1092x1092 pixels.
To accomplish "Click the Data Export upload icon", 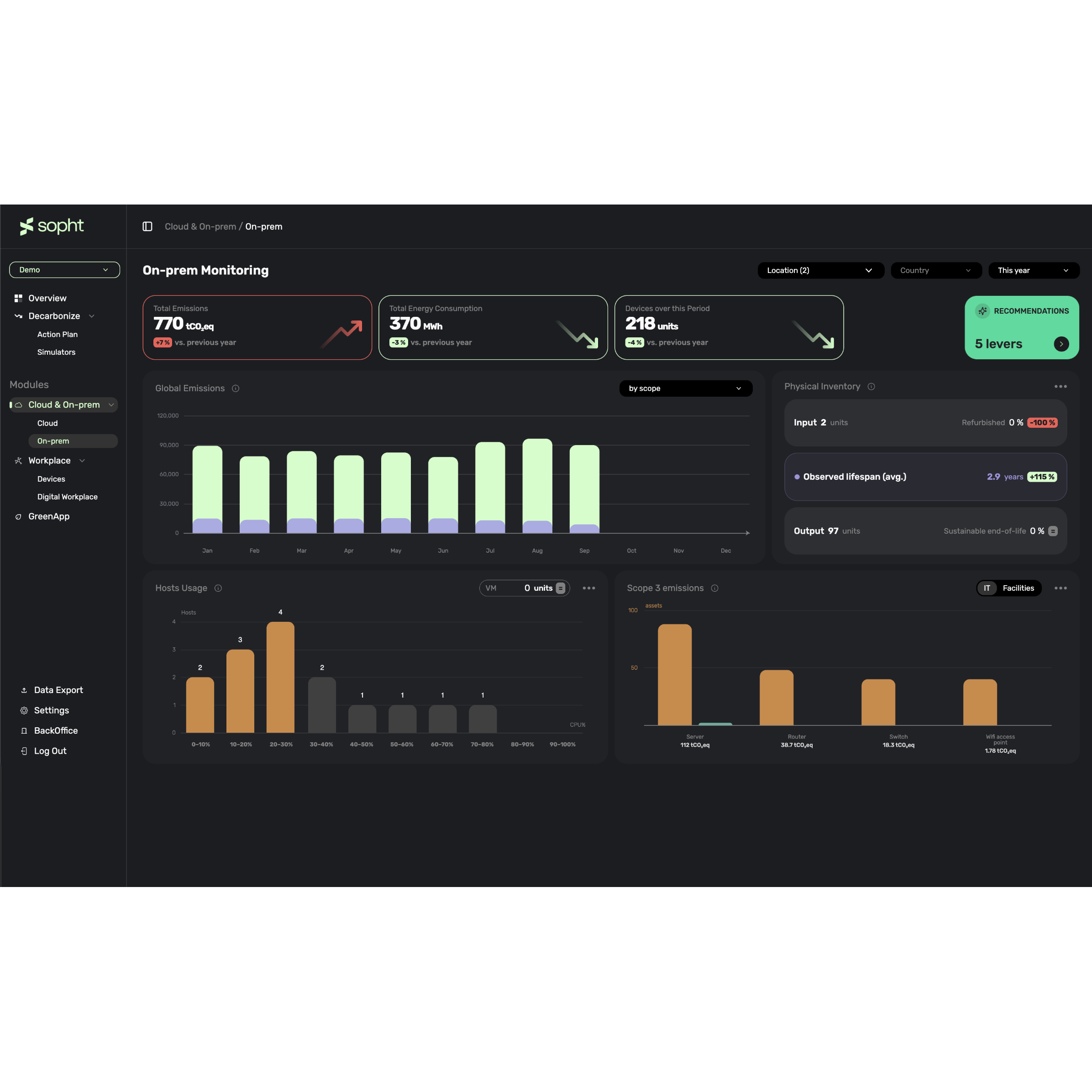I will click(x=24, y=690).
